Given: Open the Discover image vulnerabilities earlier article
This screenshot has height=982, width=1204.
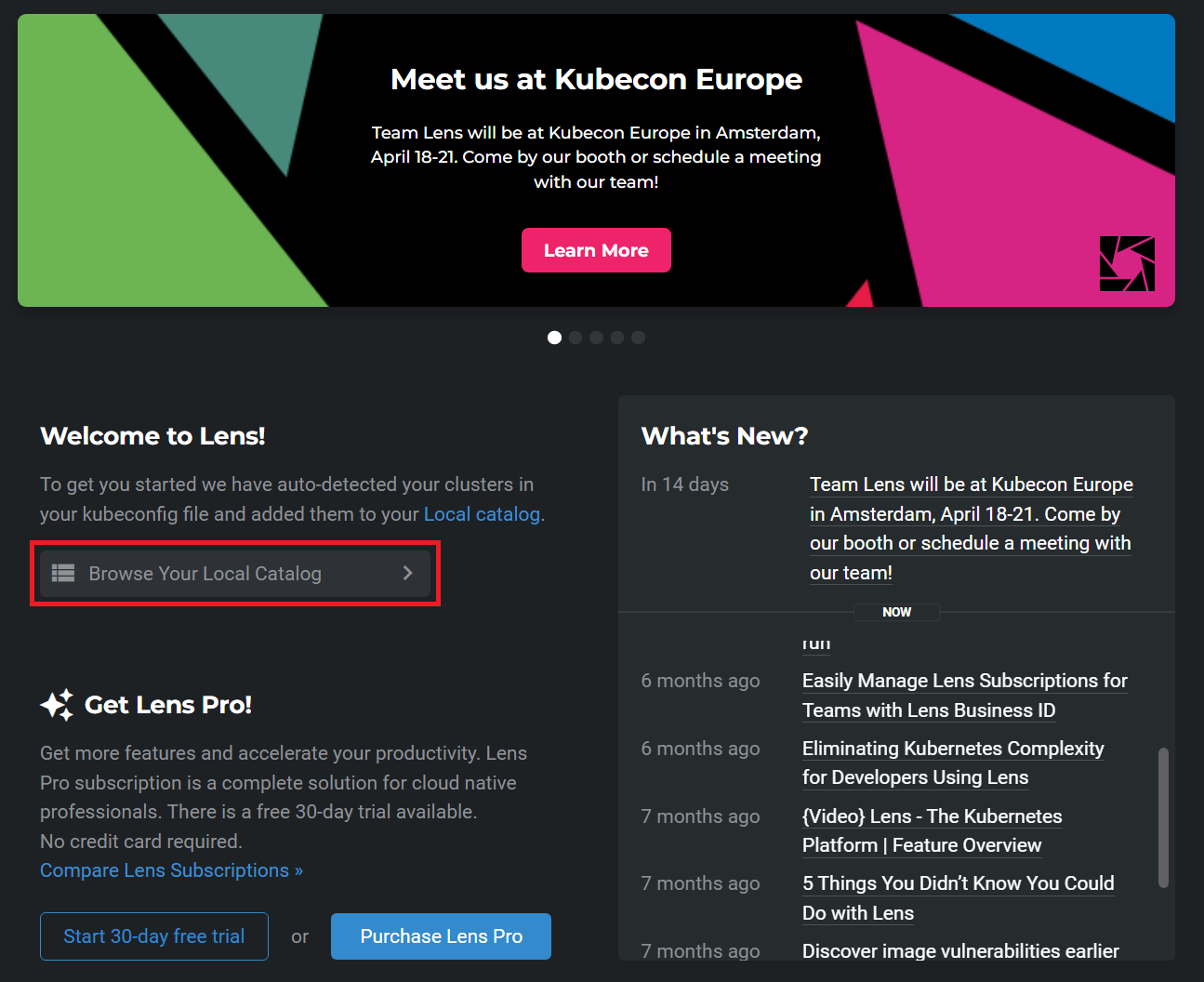Looking at the screenshot, I should 960,951.
